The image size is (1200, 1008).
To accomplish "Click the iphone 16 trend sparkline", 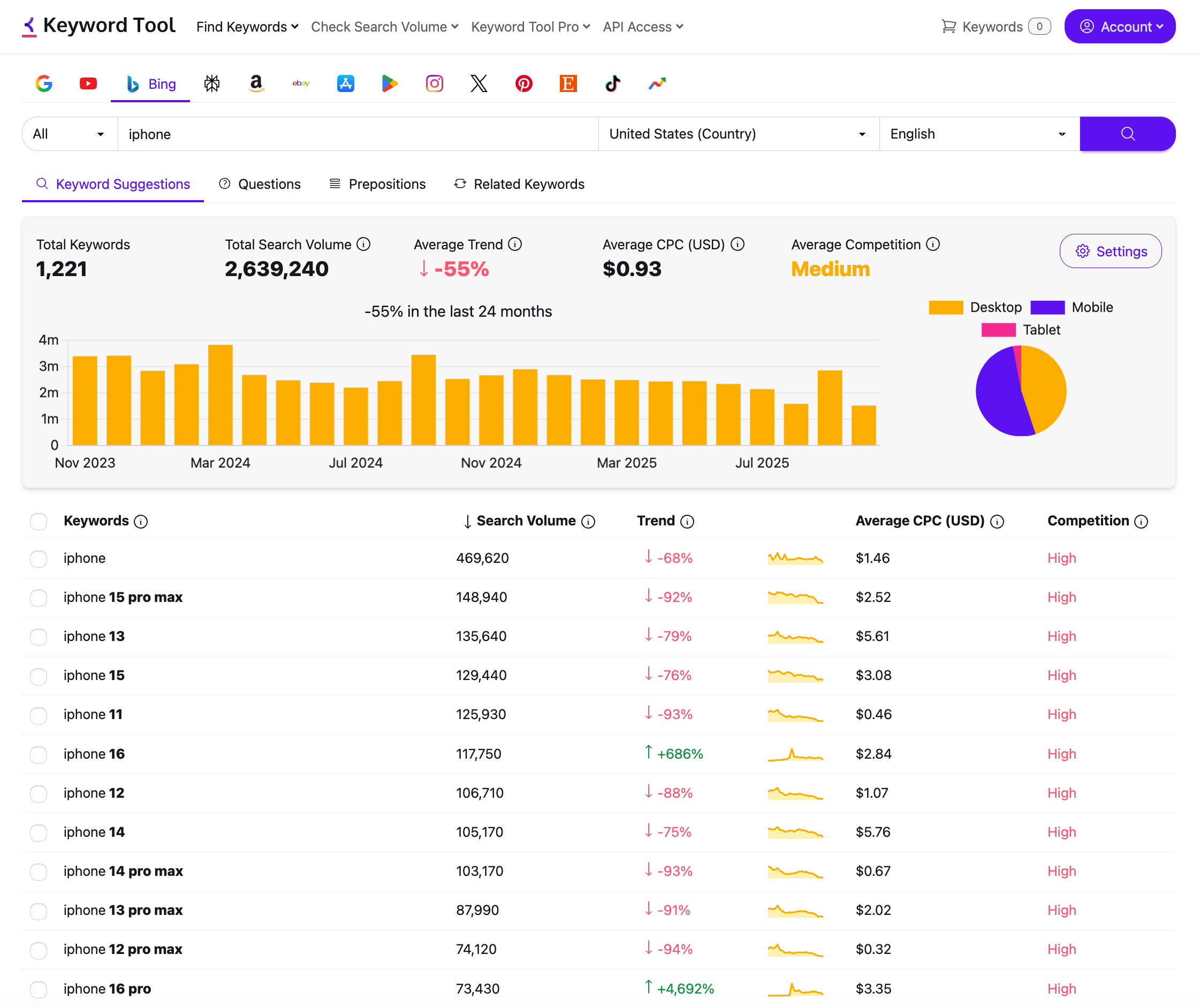I will point(795,755).
